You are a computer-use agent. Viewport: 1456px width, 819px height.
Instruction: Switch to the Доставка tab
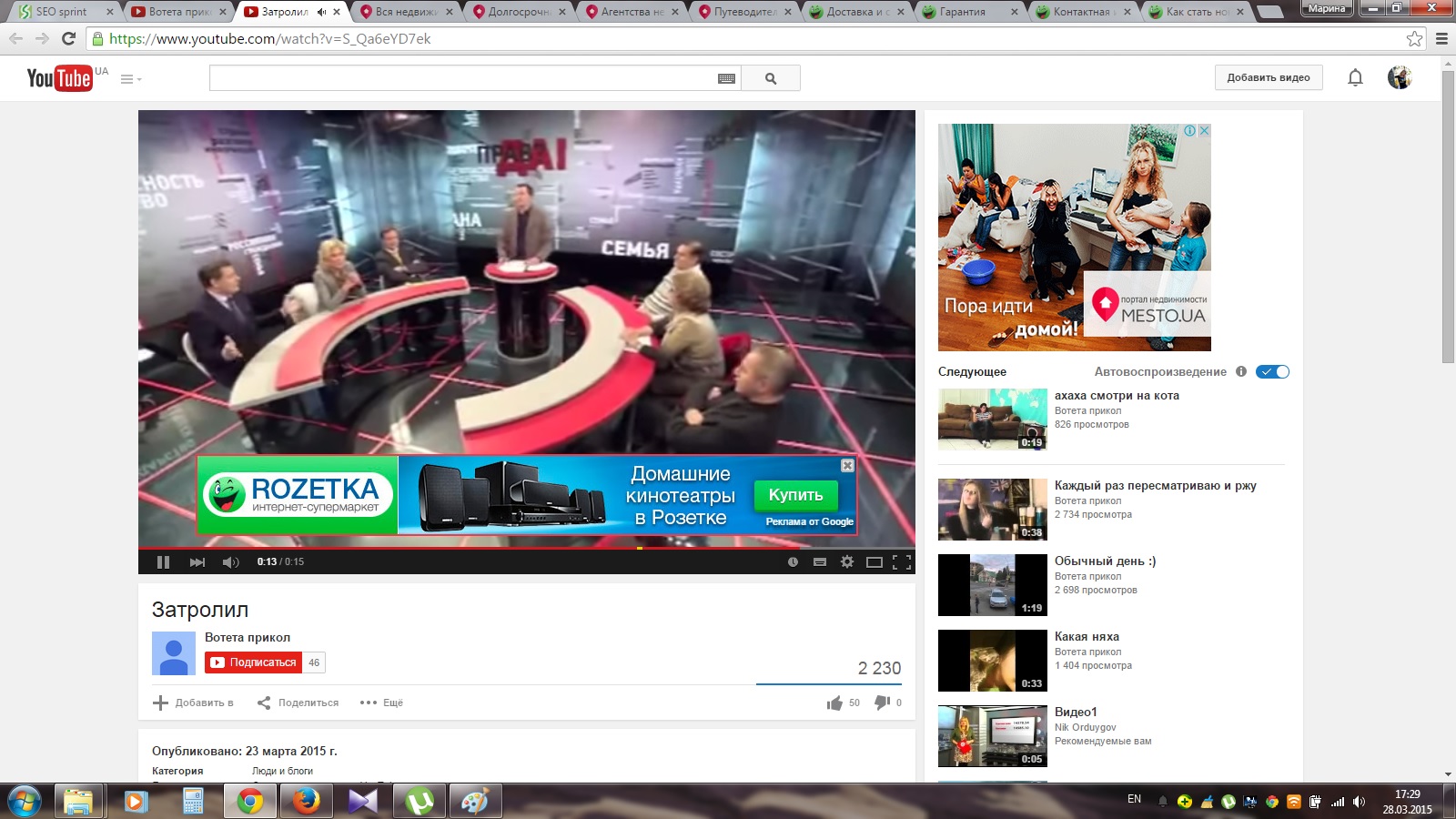tap(857, 12)
